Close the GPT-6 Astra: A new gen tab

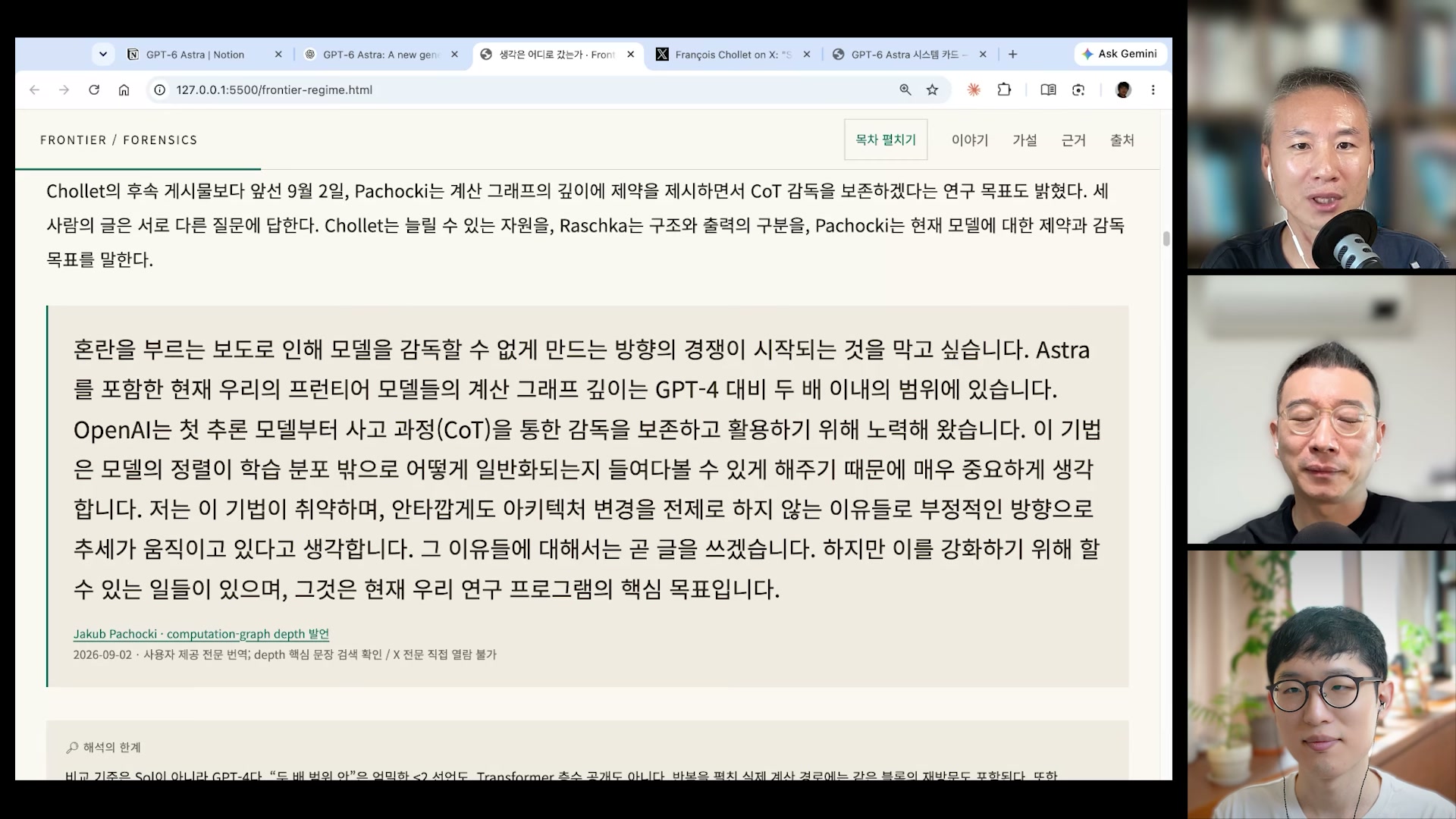click(454, 55)
